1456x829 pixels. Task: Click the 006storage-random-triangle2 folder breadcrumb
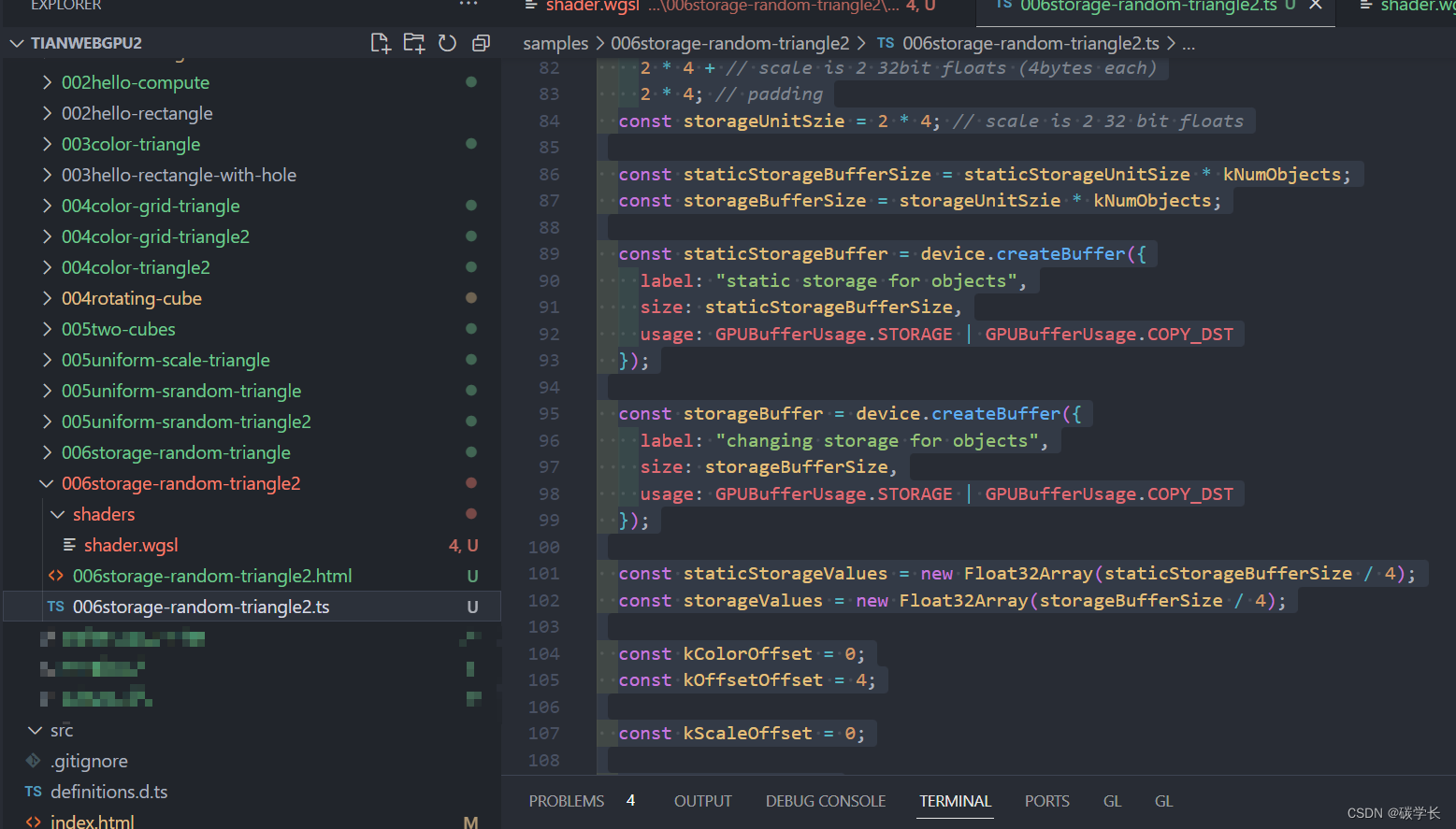click(x=730, y=43)
